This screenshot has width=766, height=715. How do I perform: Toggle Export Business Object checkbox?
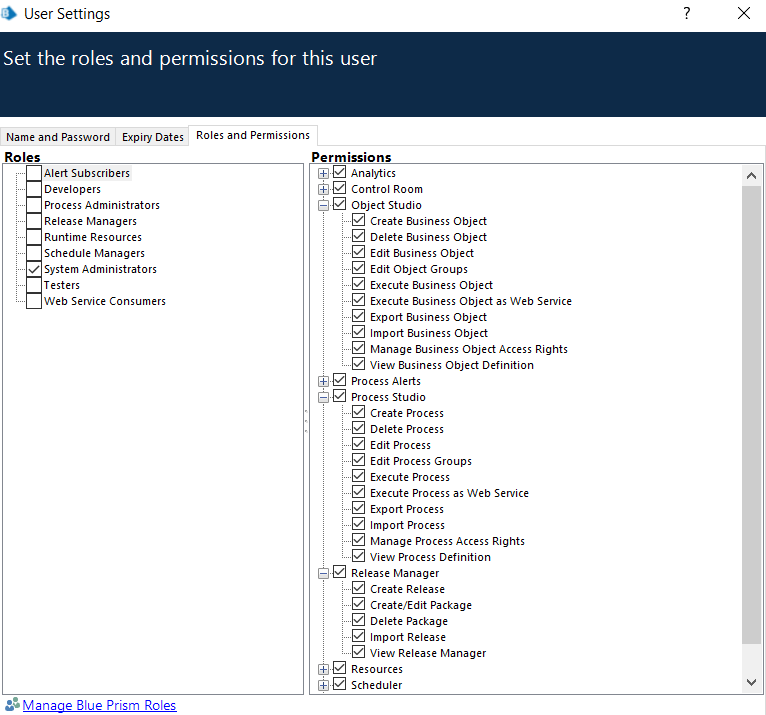click(359, 316)
